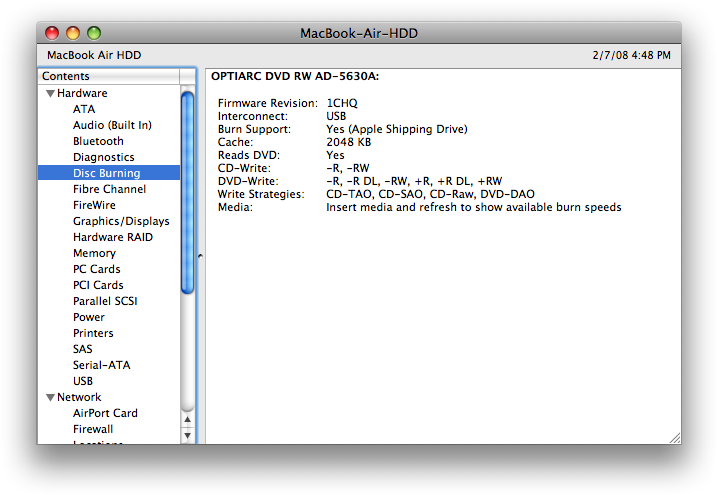Click the 2/7/08 4:48 PM timestamp
Image resolution: width=717 pixels, height=495 pixels.
point(631,55)
